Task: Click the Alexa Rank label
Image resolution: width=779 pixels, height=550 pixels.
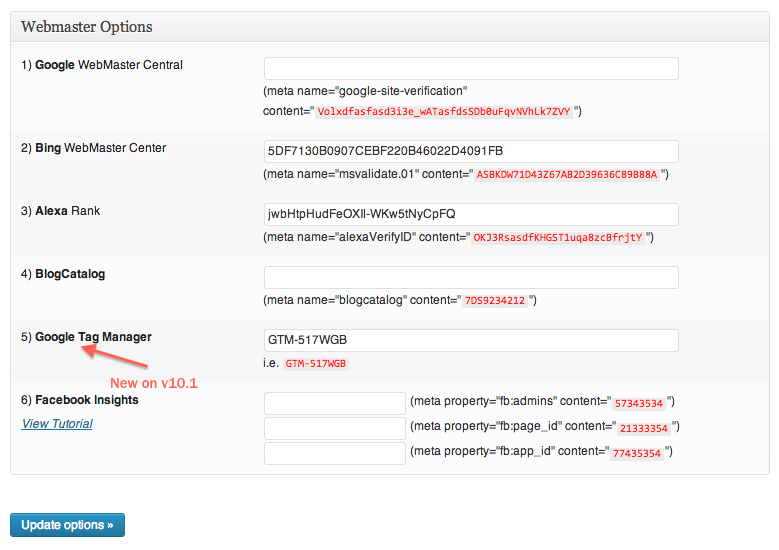Action: pos(61,211)
